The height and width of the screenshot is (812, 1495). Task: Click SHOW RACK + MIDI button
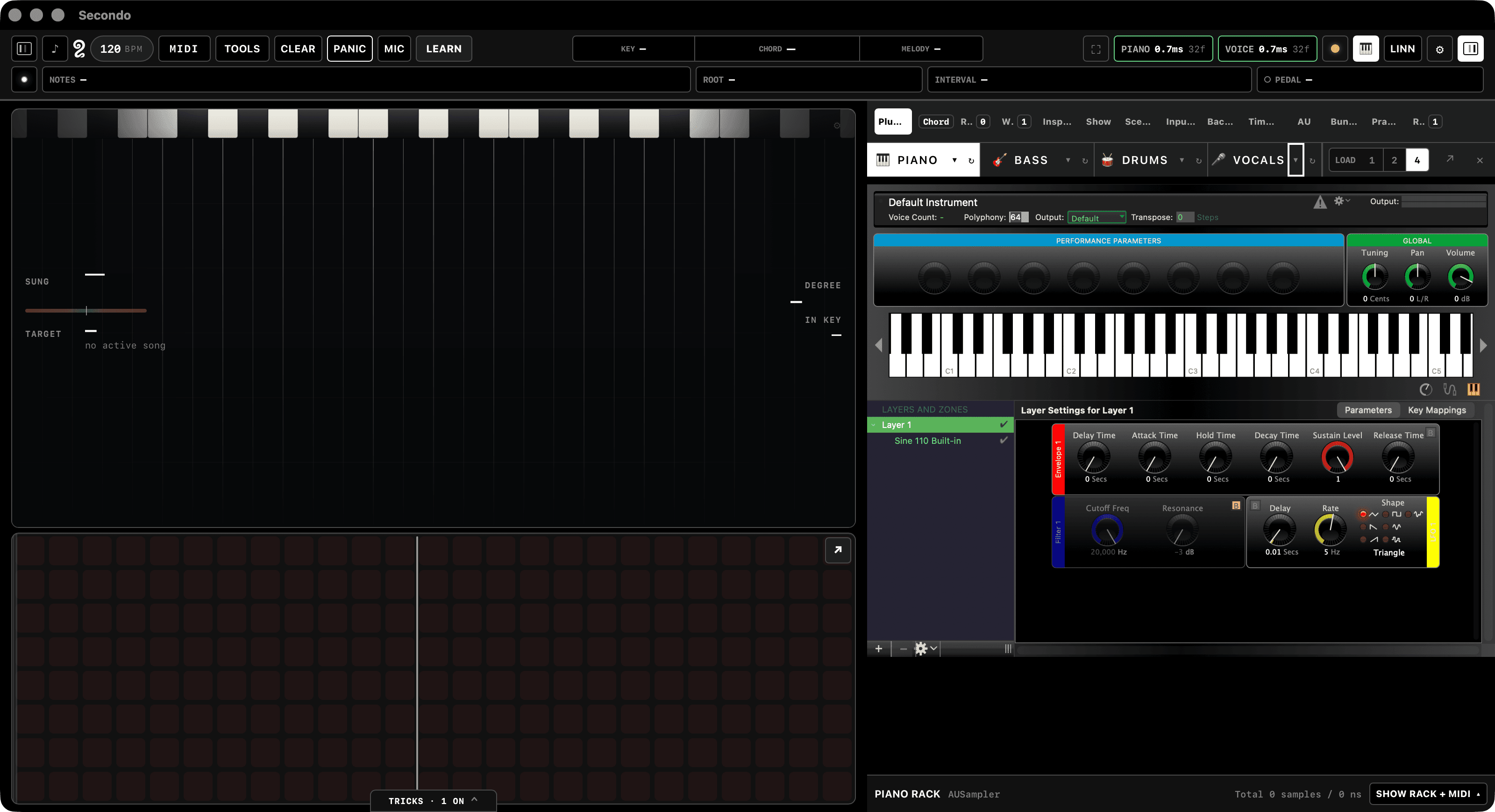(x=1428, y=793)
